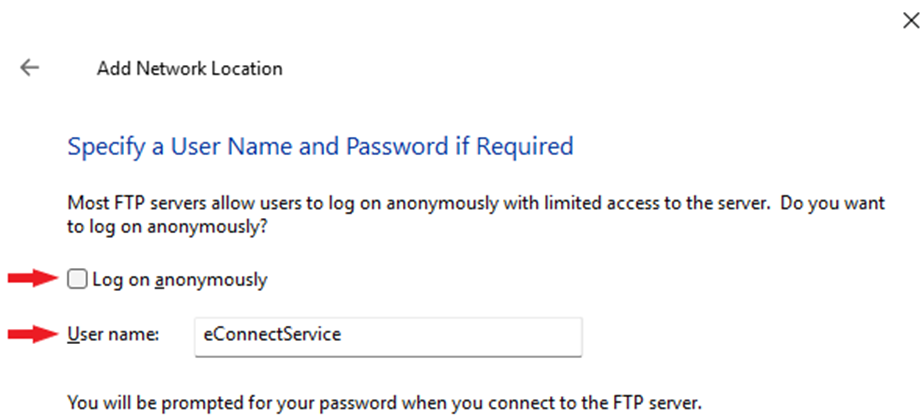Screen dimensions: 924x420
Task: Click the red arrow beside User name
Action: (x=34, y=335)
